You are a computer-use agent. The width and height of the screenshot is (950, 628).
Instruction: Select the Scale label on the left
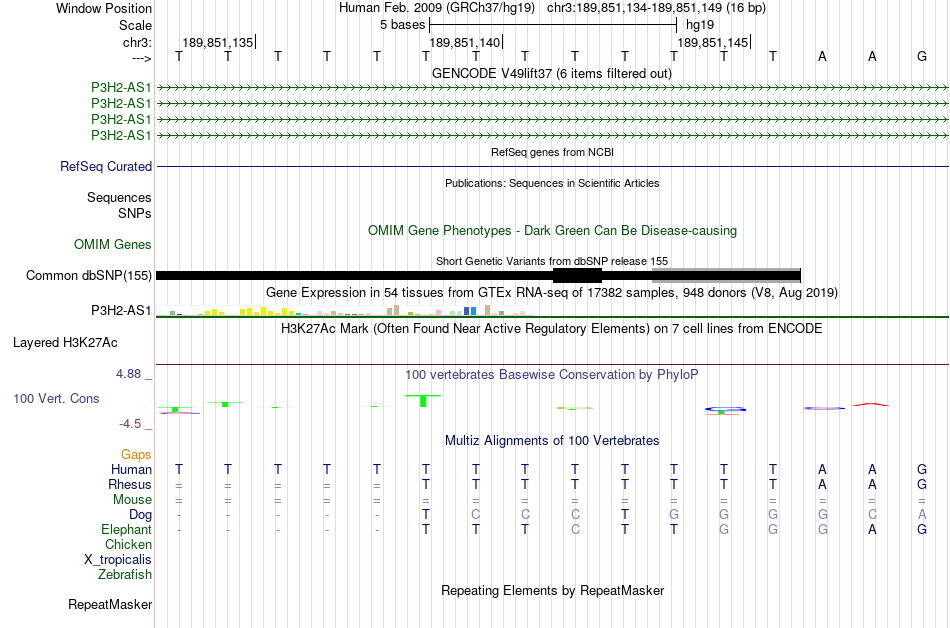[x=135, y=25]
